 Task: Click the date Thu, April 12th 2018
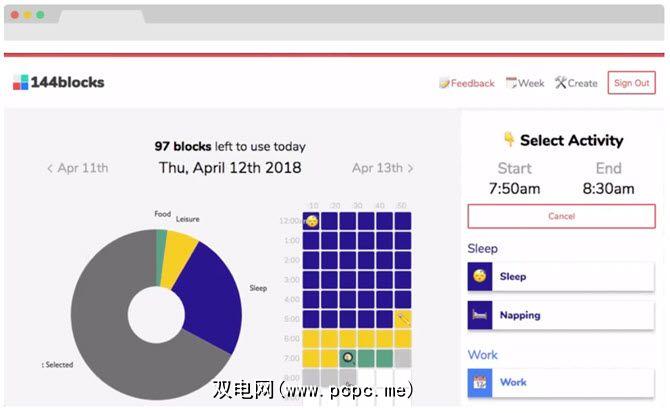tap(230, 168)
